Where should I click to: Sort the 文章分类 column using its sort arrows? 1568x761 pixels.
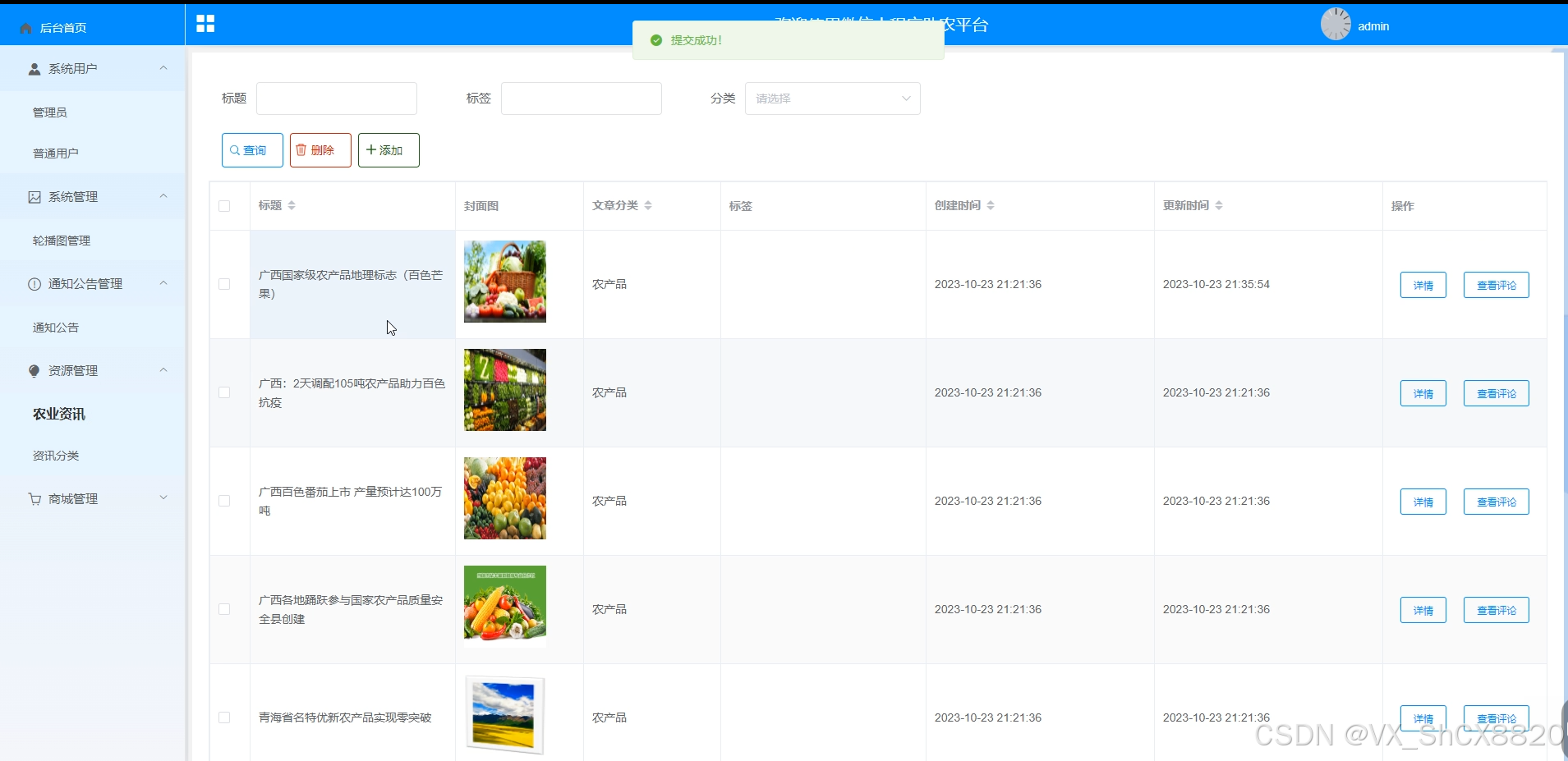tap(648, 205)
